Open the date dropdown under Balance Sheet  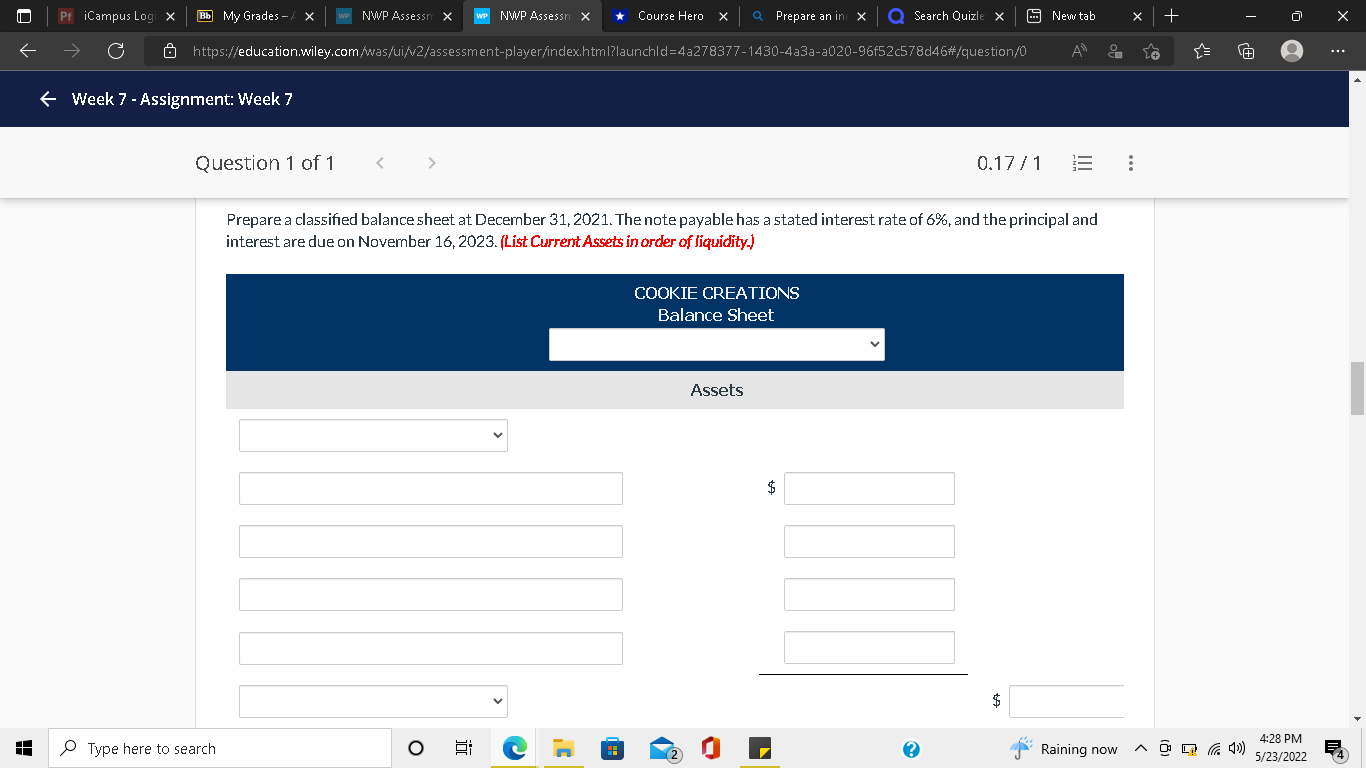click(716, 344)
